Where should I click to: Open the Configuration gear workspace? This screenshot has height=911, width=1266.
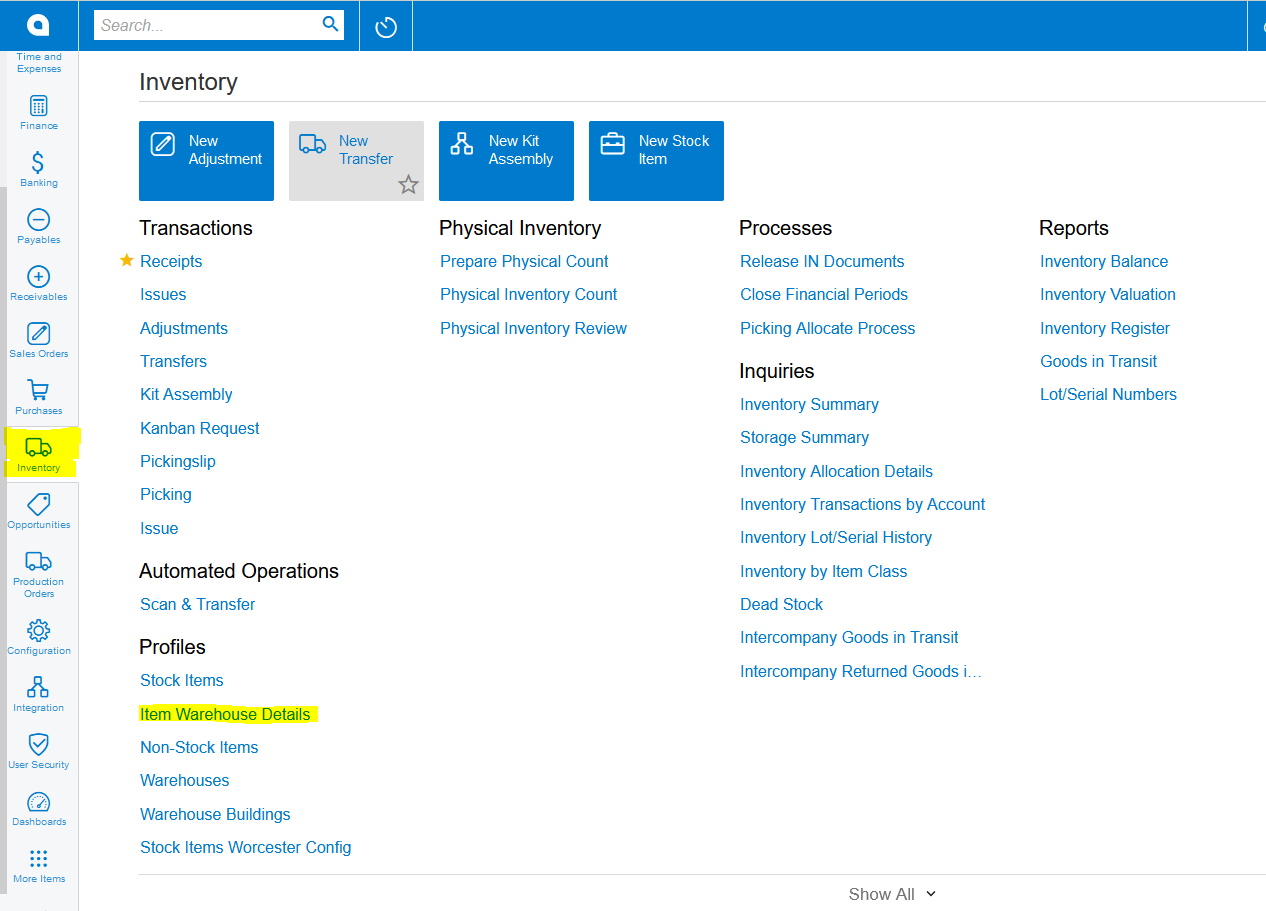pyautogui.click(x=39, y=638)
